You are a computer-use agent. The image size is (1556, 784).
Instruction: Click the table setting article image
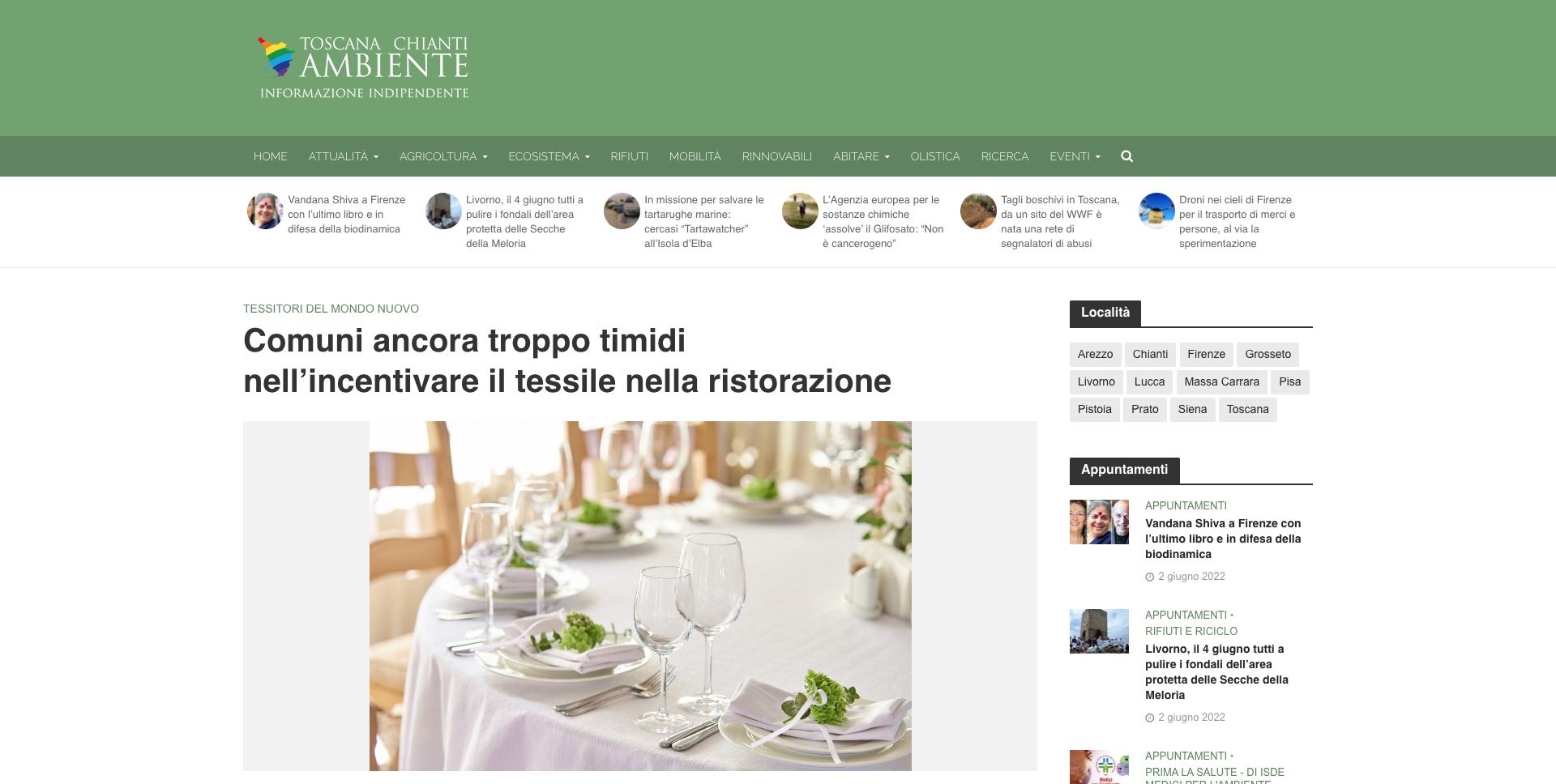point(640,595)
